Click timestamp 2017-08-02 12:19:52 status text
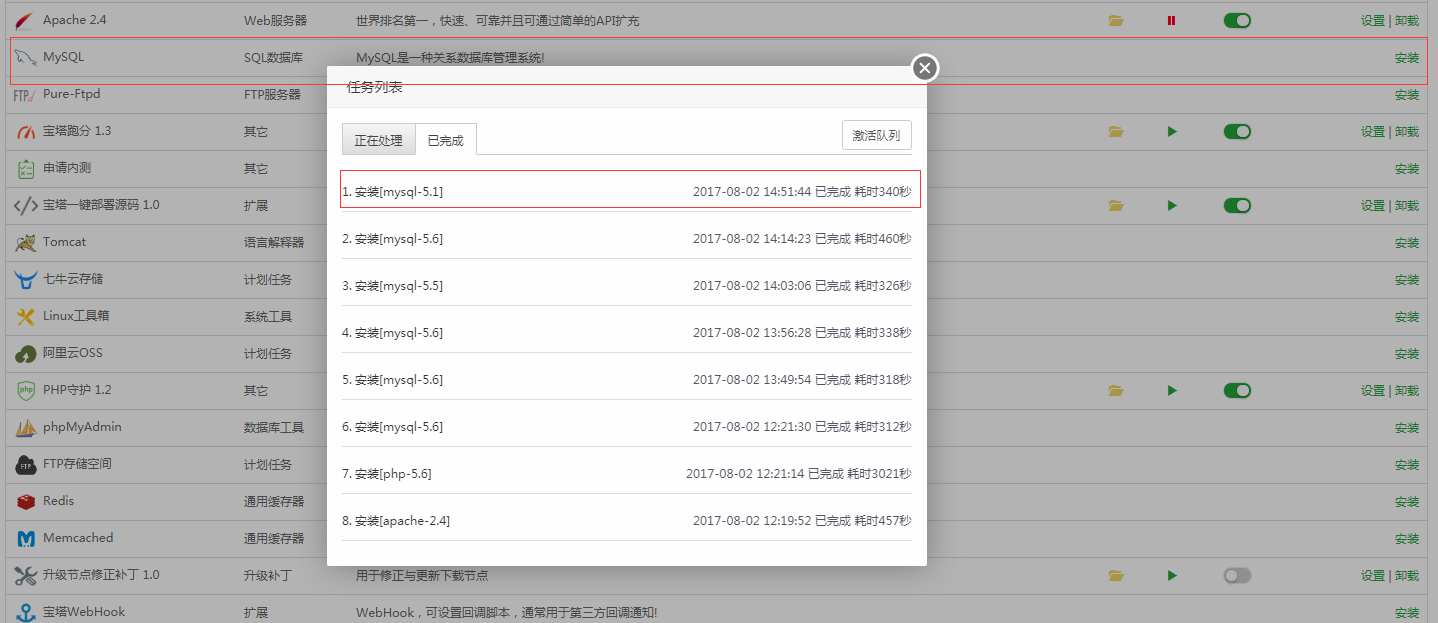1438x623 pixels. [802, 521]
